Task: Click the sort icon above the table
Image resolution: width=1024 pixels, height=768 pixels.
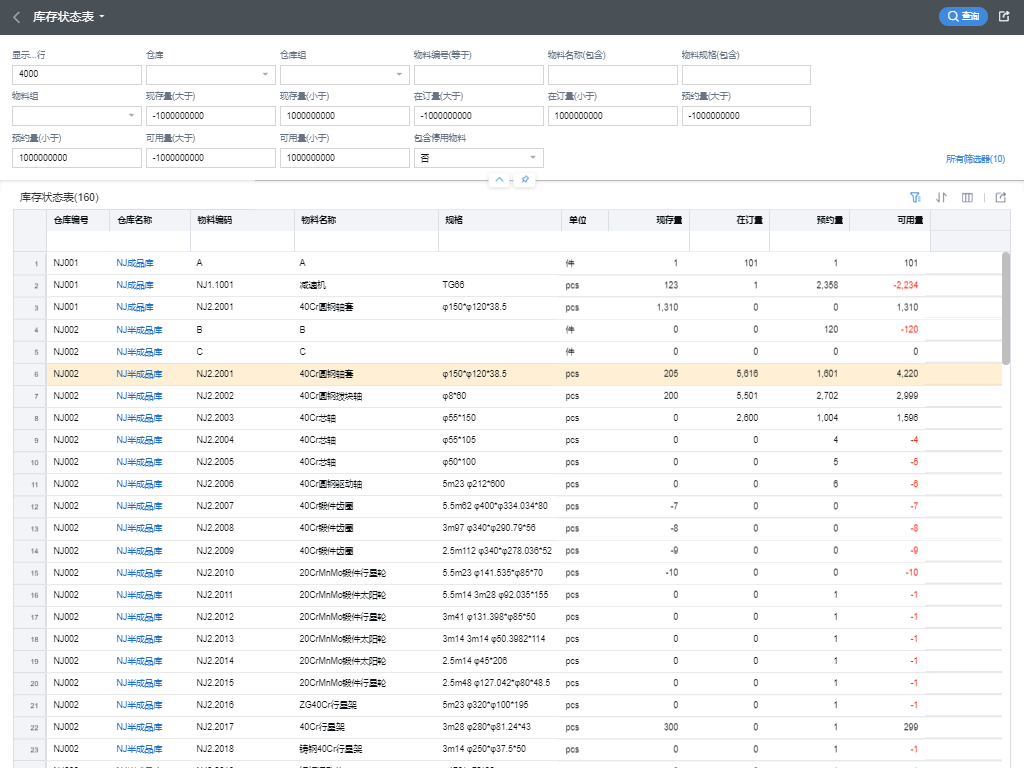Action: click(x=941, y=197)
